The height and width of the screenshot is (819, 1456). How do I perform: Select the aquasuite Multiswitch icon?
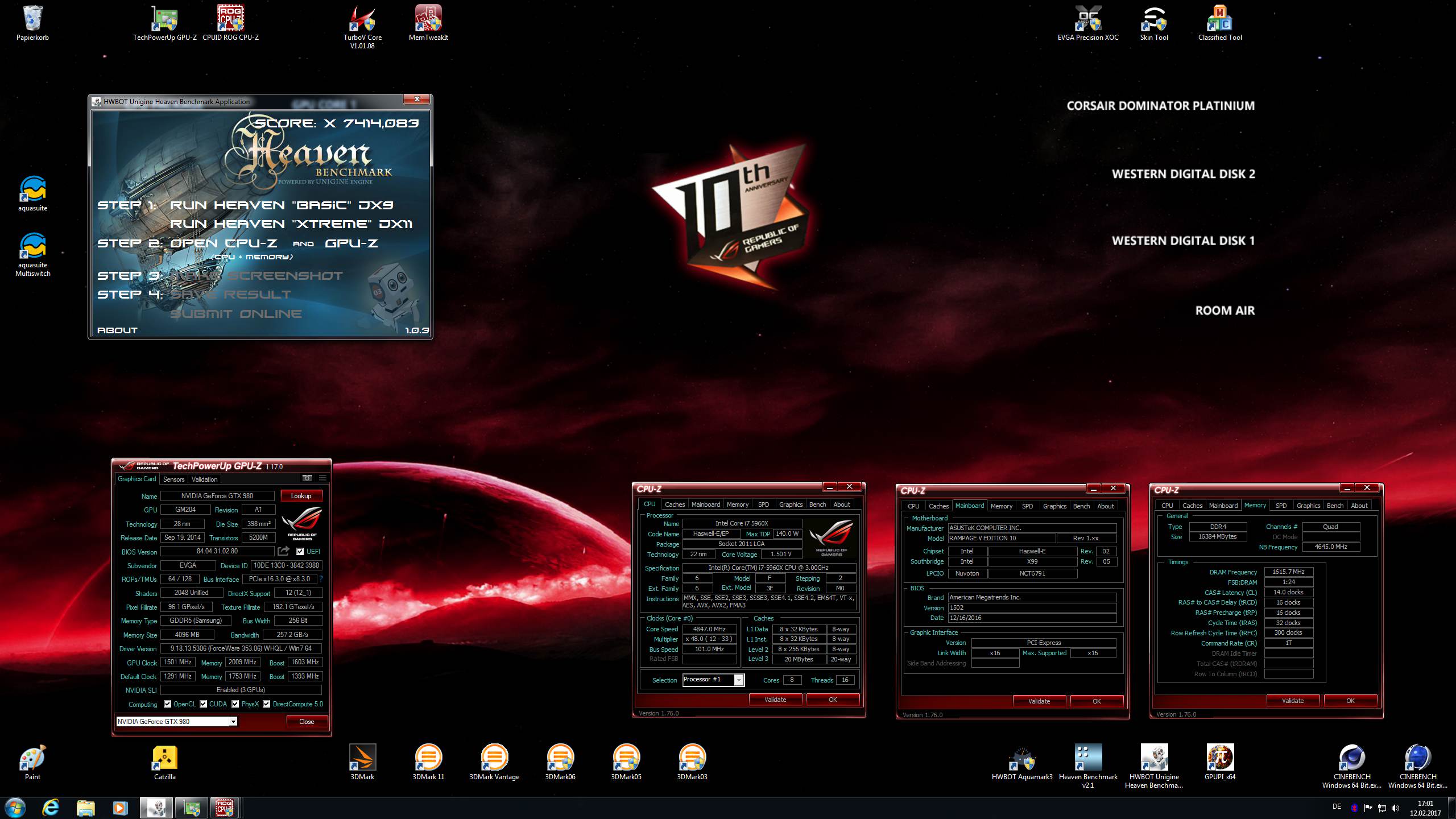32,254
